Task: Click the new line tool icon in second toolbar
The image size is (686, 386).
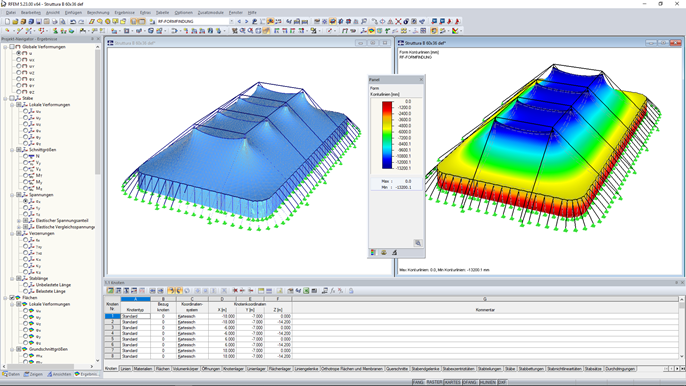Action: point(19,31)
